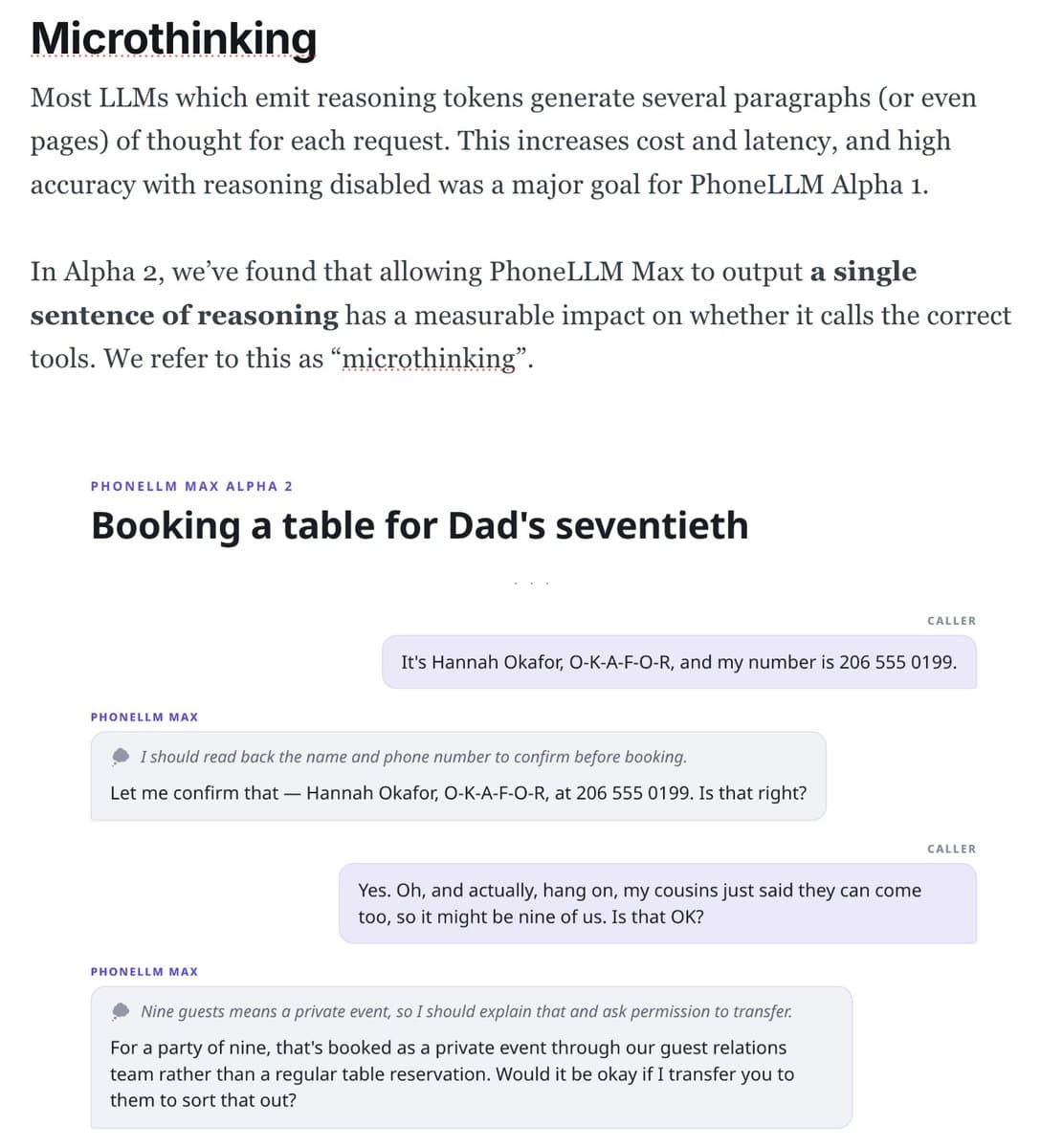Viewport: 1063px width, 1148px height.
Task: Click reasoning line 'I should read back the name'
Action: [413, 757]
